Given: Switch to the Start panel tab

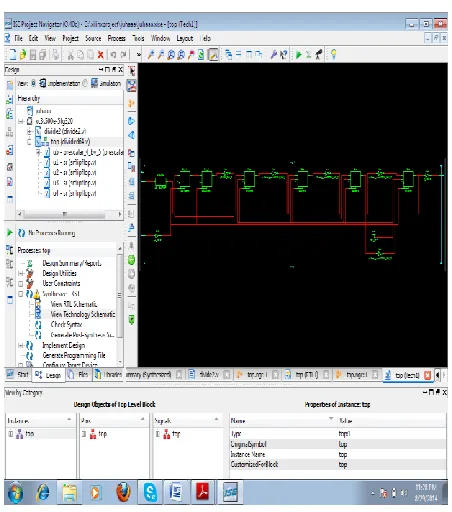Looking at the screenshot, I should click(18, 375).
